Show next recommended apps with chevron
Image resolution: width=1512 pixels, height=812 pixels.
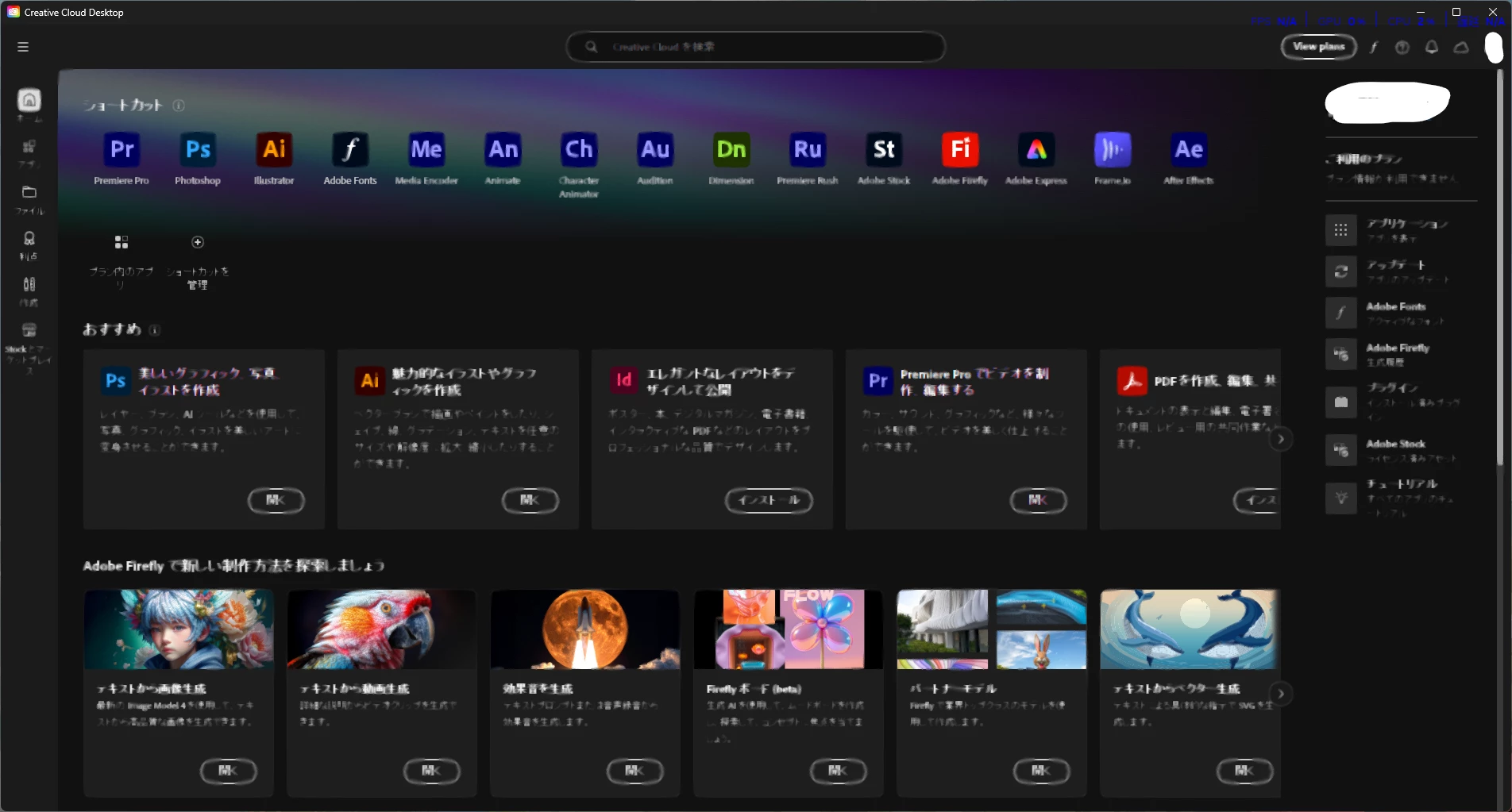[1281, 439]
